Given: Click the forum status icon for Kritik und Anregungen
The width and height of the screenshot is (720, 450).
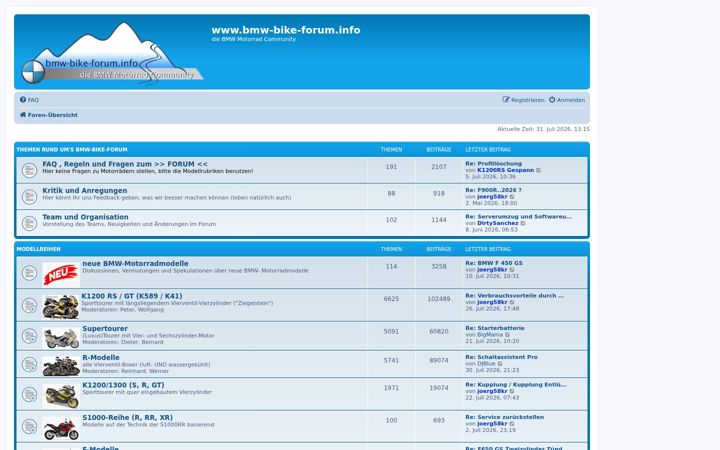Looking at the screenshot, I should (x=29, y=197).
